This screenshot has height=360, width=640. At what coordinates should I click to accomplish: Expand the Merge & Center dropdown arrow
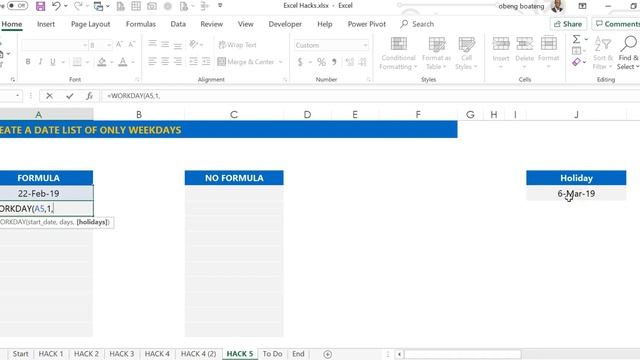[280, 62]
